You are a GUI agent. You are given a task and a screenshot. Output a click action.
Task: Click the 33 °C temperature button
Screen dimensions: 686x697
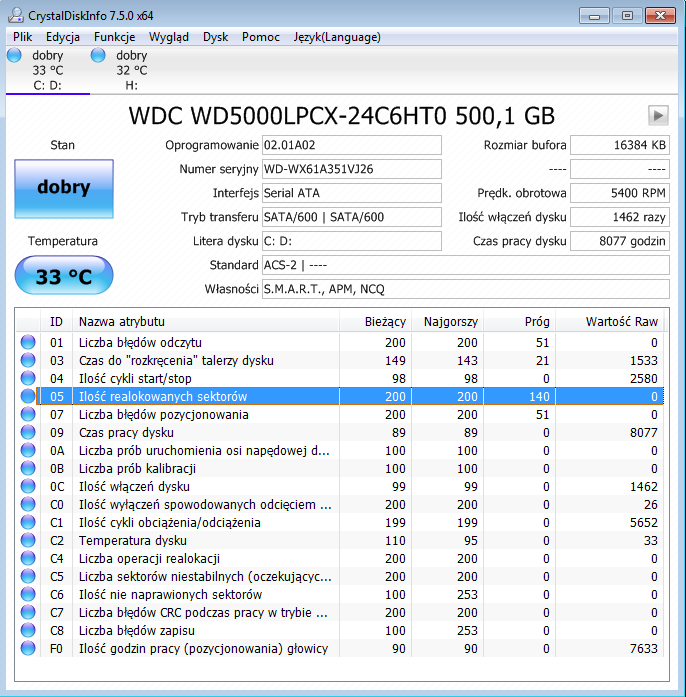click(x=64, y=275)
